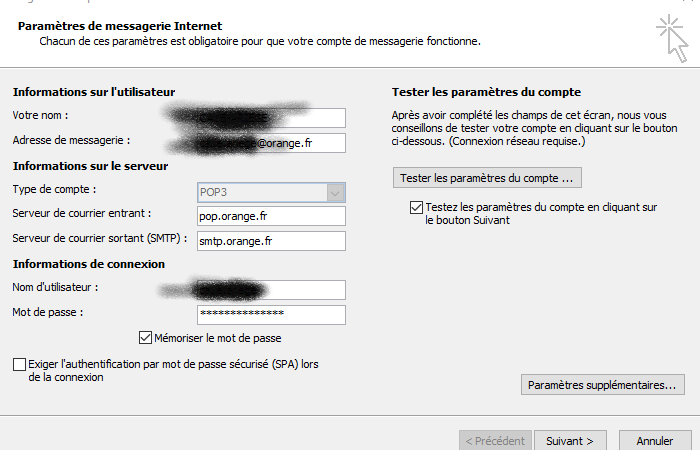Click the wizard cursor icon at top right
700x450 pixels.
click(671, 36)
